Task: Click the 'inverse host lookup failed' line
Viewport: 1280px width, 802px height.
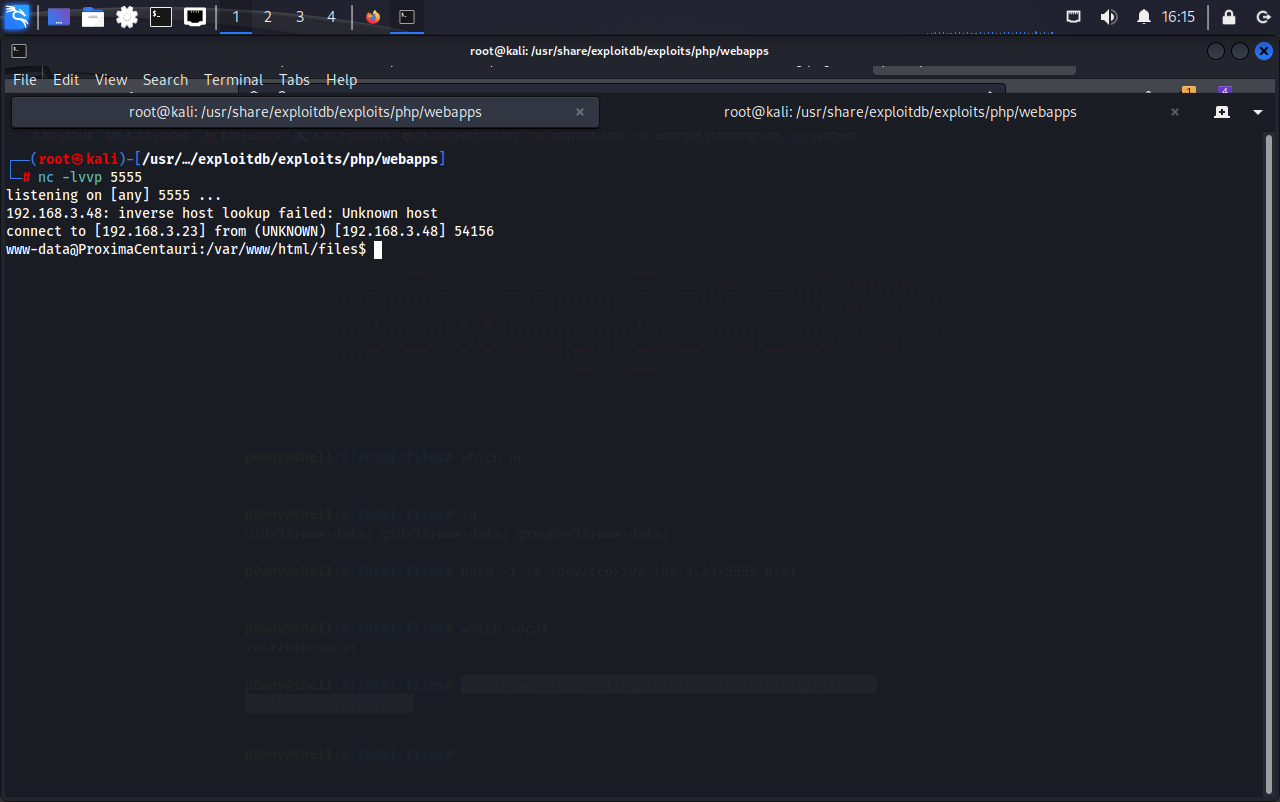Action: 222,213
